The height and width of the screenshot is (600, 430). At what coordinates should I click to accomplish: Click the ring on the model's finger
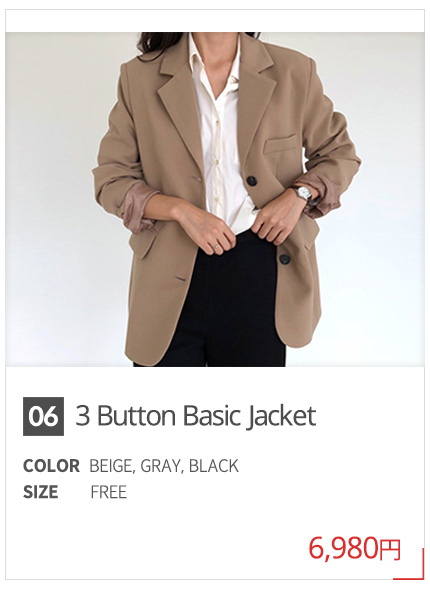(217, 248)
